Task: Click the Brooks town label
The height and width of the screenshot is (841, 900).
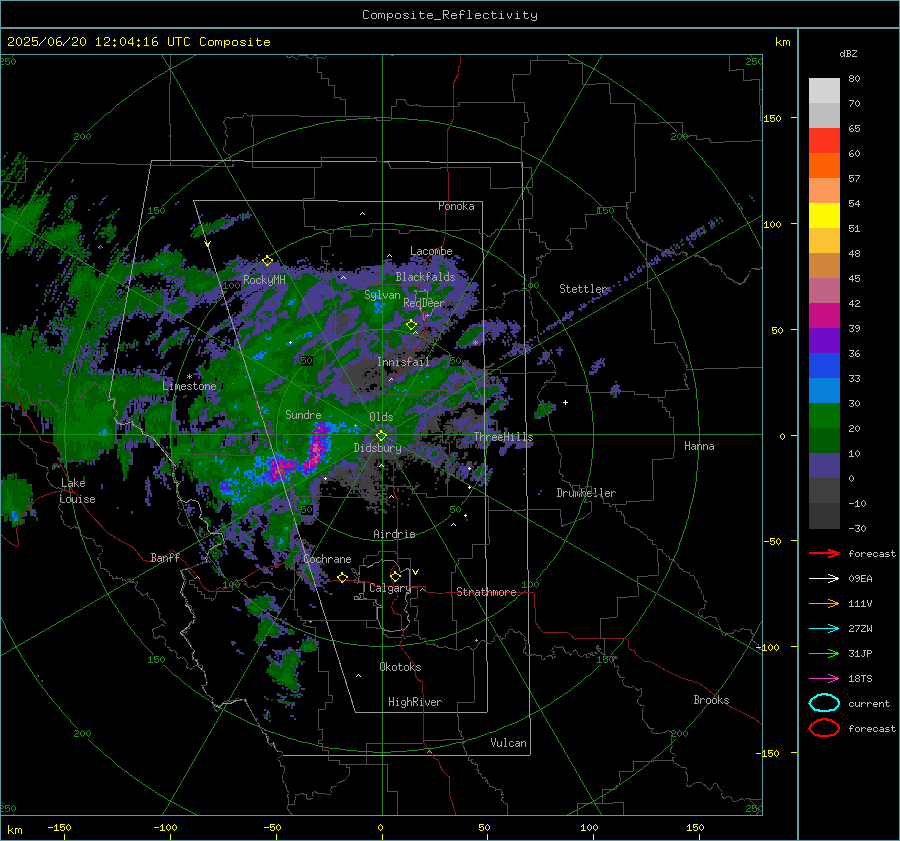Action: coord(711,700)
